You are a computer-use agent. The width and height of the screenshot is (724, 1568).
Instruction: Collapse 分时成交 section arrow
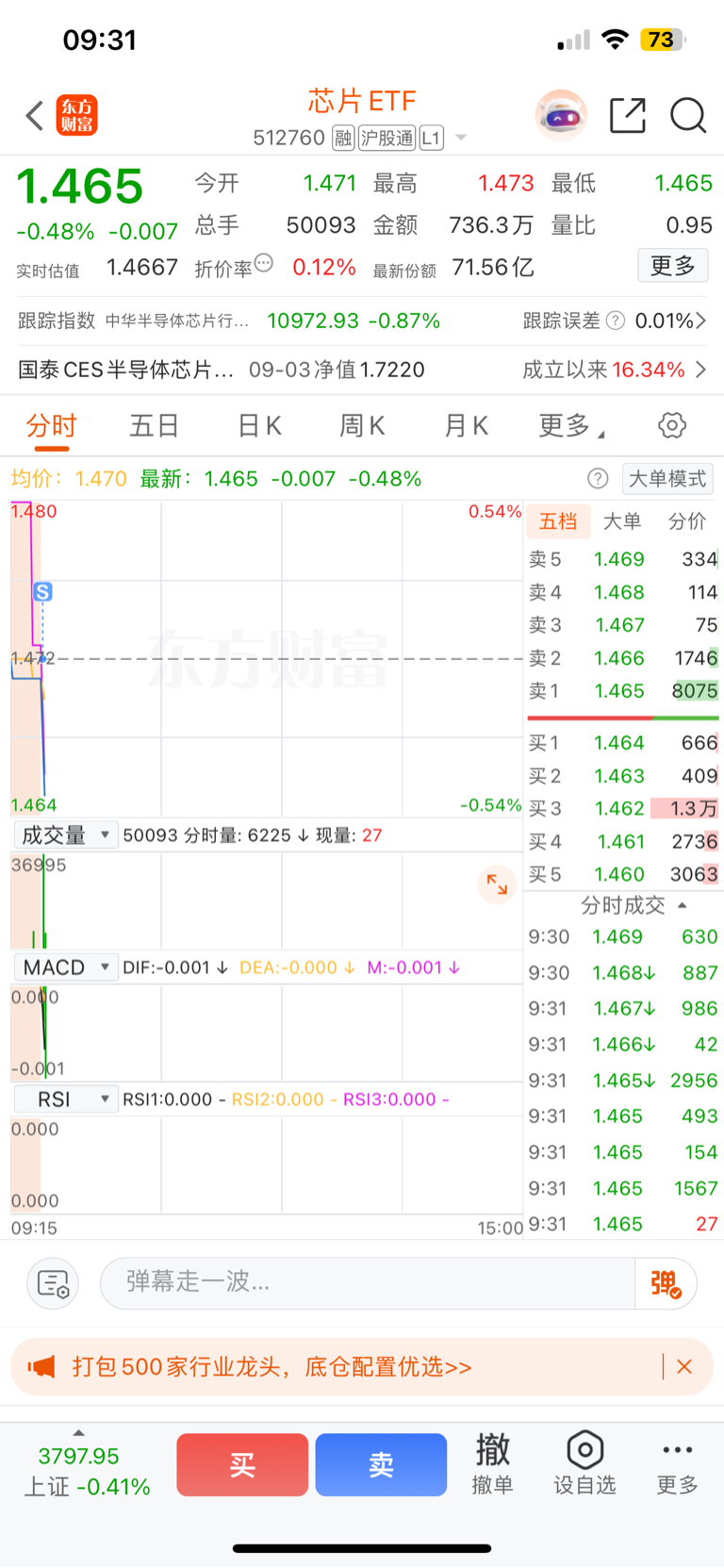683,905
